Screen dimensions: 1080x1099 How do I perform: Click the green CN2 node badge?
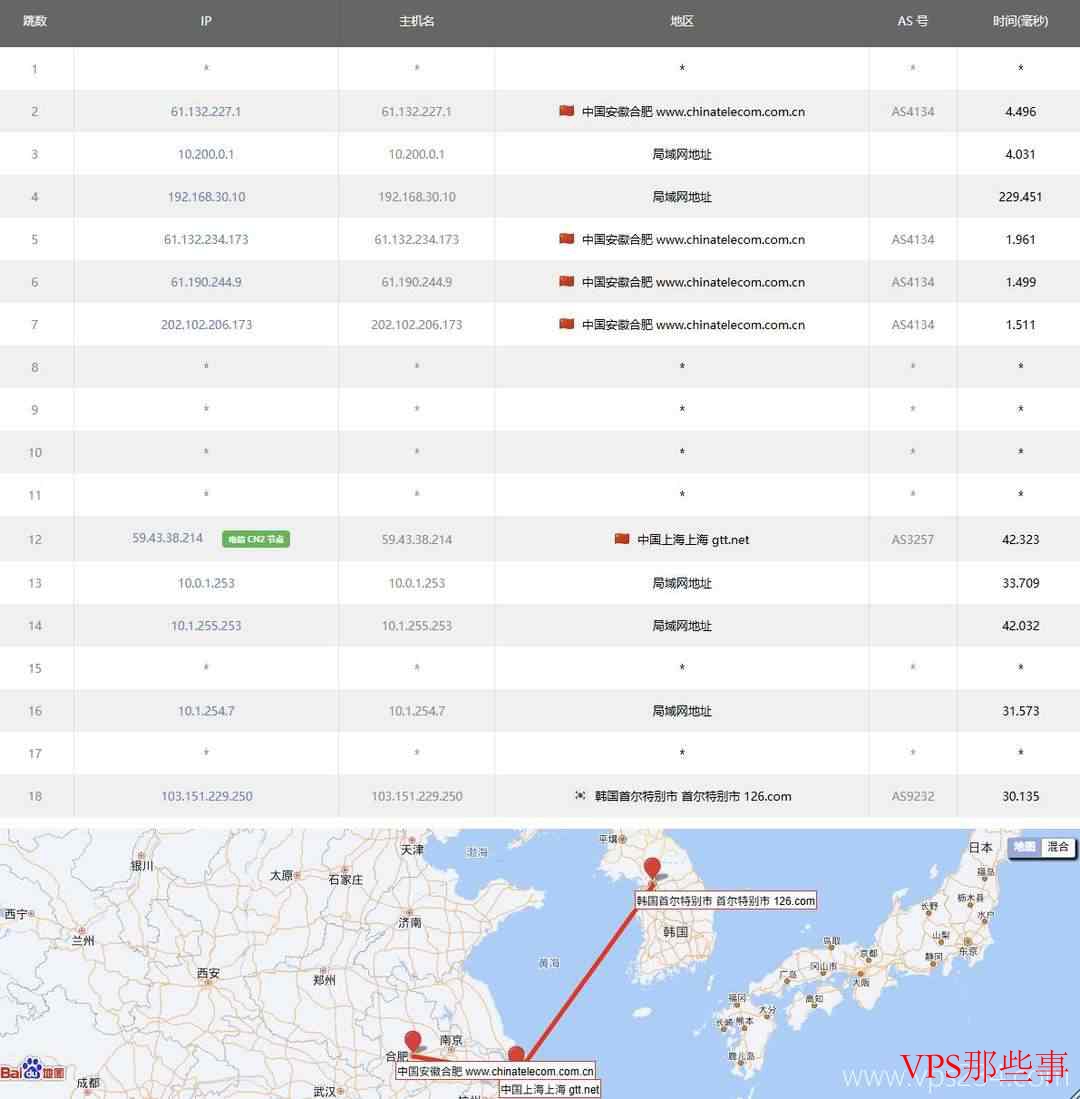point(256,539)
